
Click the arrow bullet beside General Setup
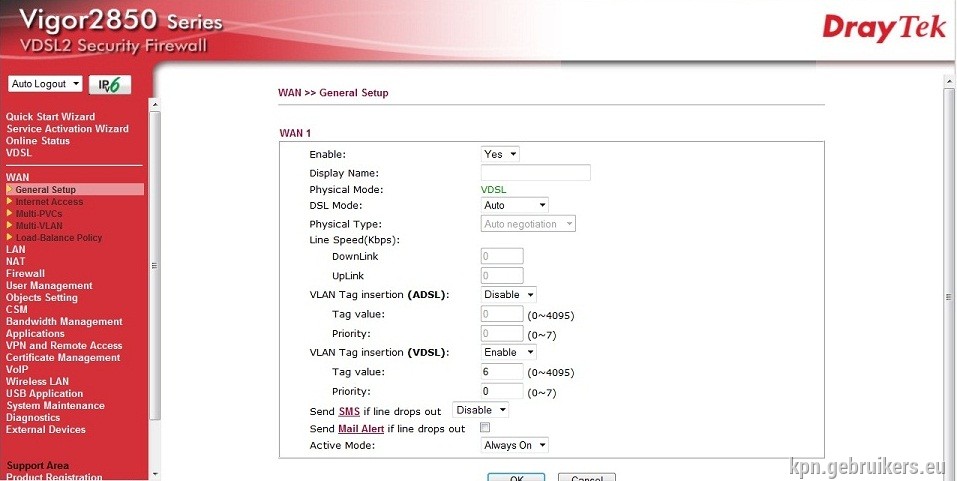tap(10, 189)
